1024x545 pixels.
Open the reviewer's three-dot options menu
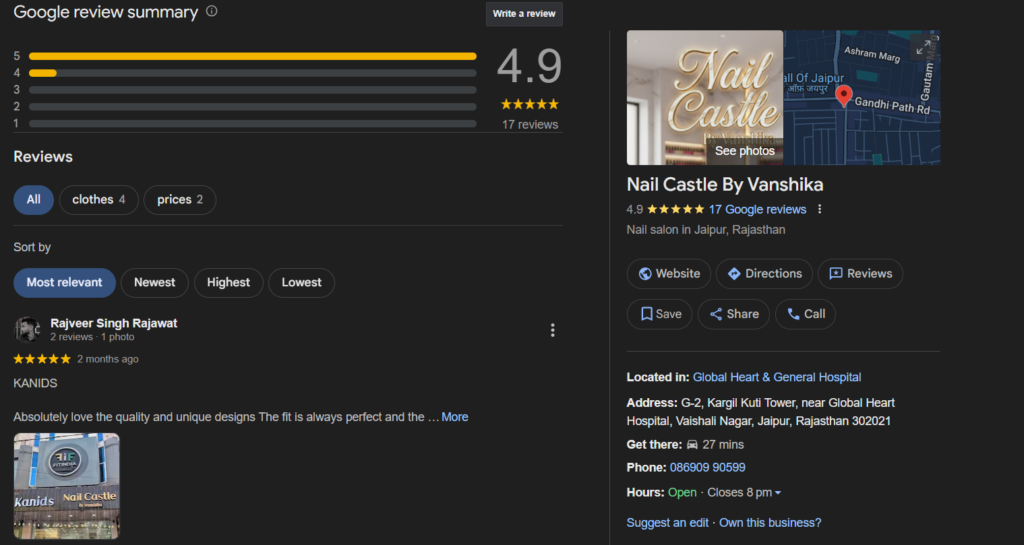pyautogui.click(x=552, y=330)
